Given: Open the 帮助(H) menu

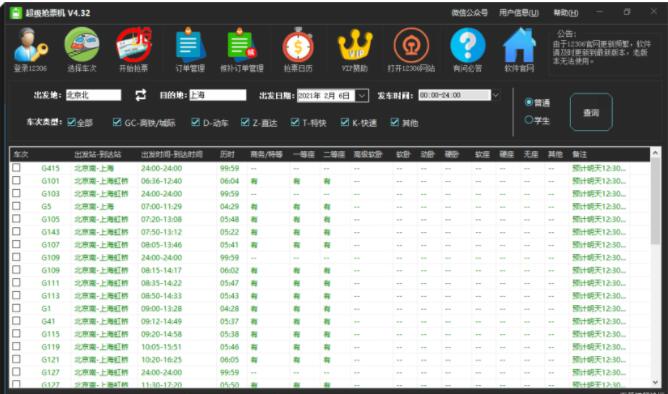Looking at the screenshot, I should (x=566, y=13).
